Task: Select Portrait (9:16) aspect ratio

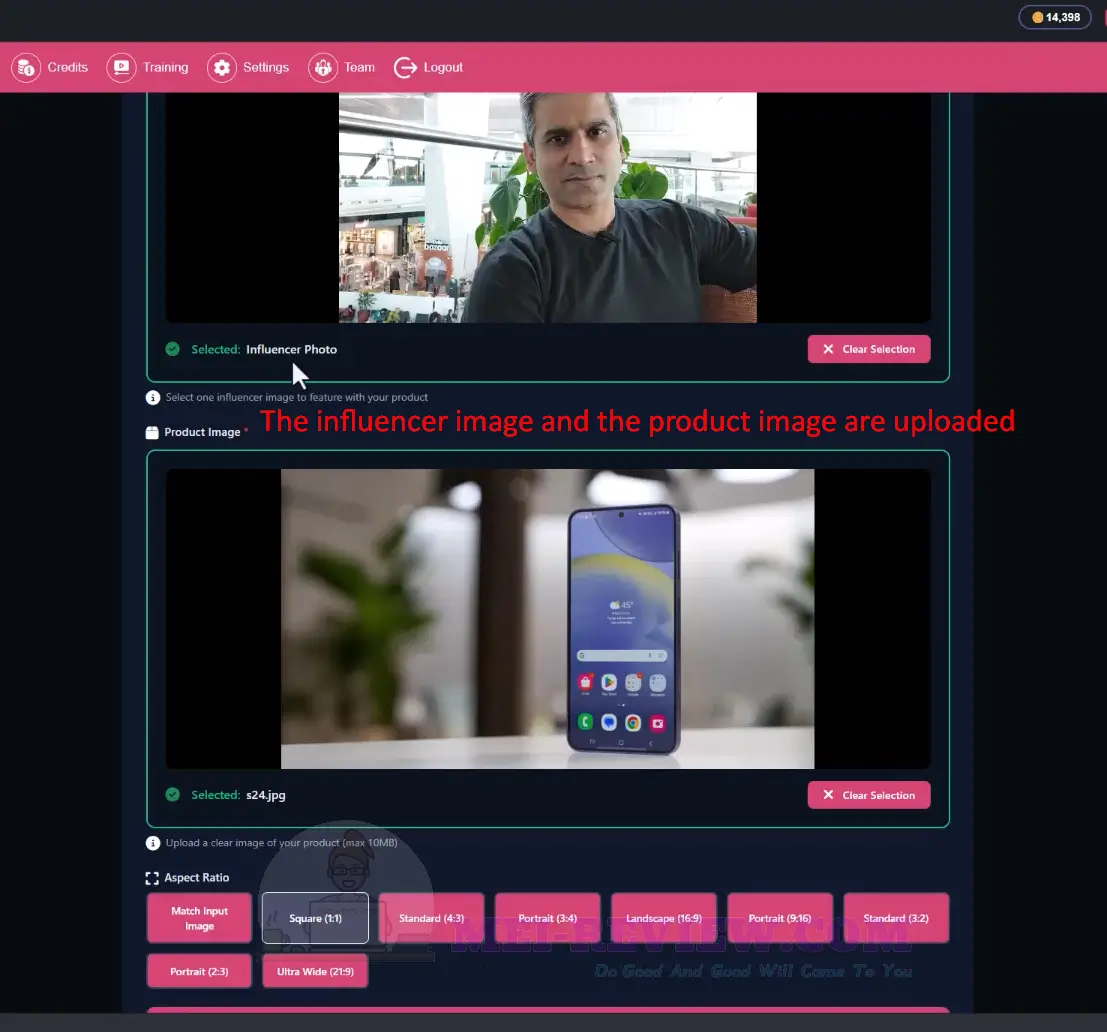Action: click(x=780, y=918)
